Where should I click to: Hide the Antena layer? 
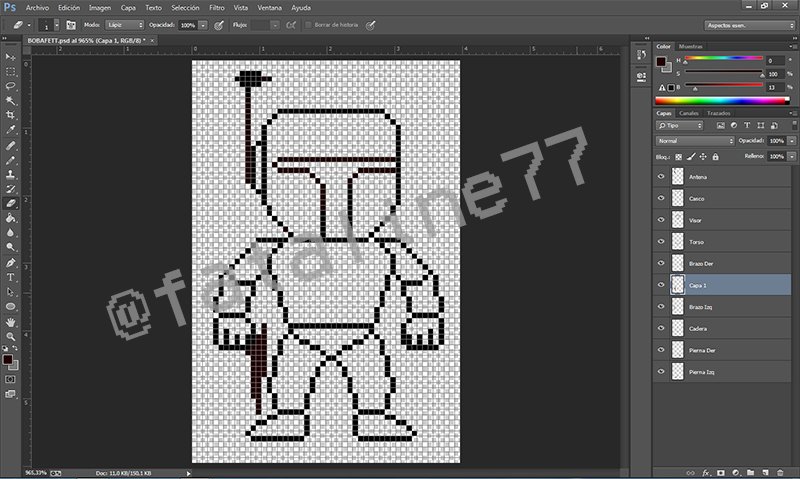coord(661,177)
